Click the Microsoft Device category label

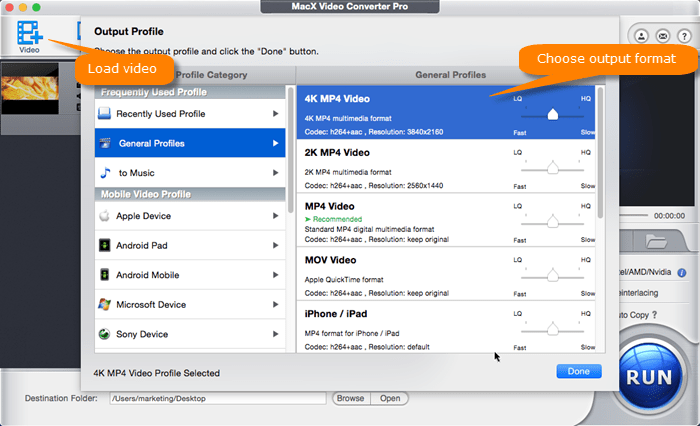(x=151, y=304)
